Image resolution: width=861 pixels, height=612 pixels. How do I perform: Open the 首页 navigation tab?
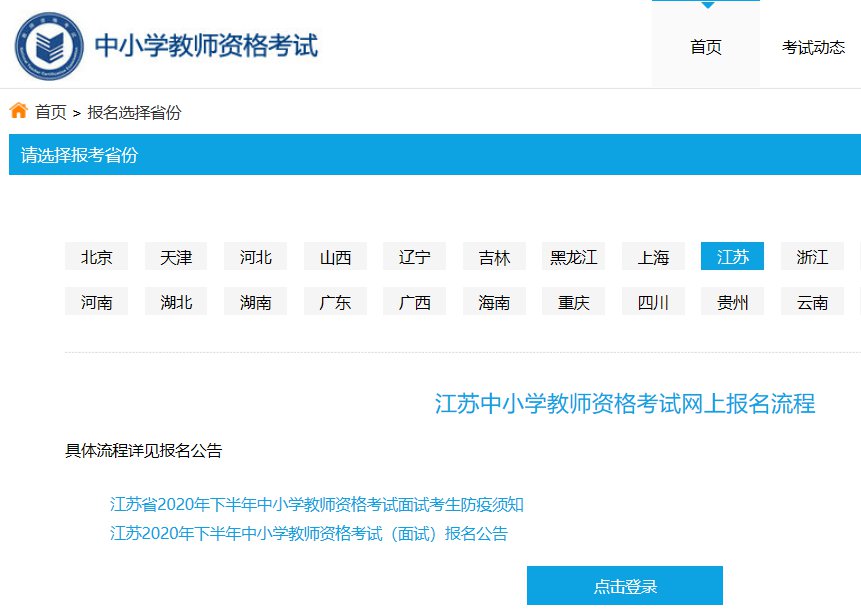[705, 47]
